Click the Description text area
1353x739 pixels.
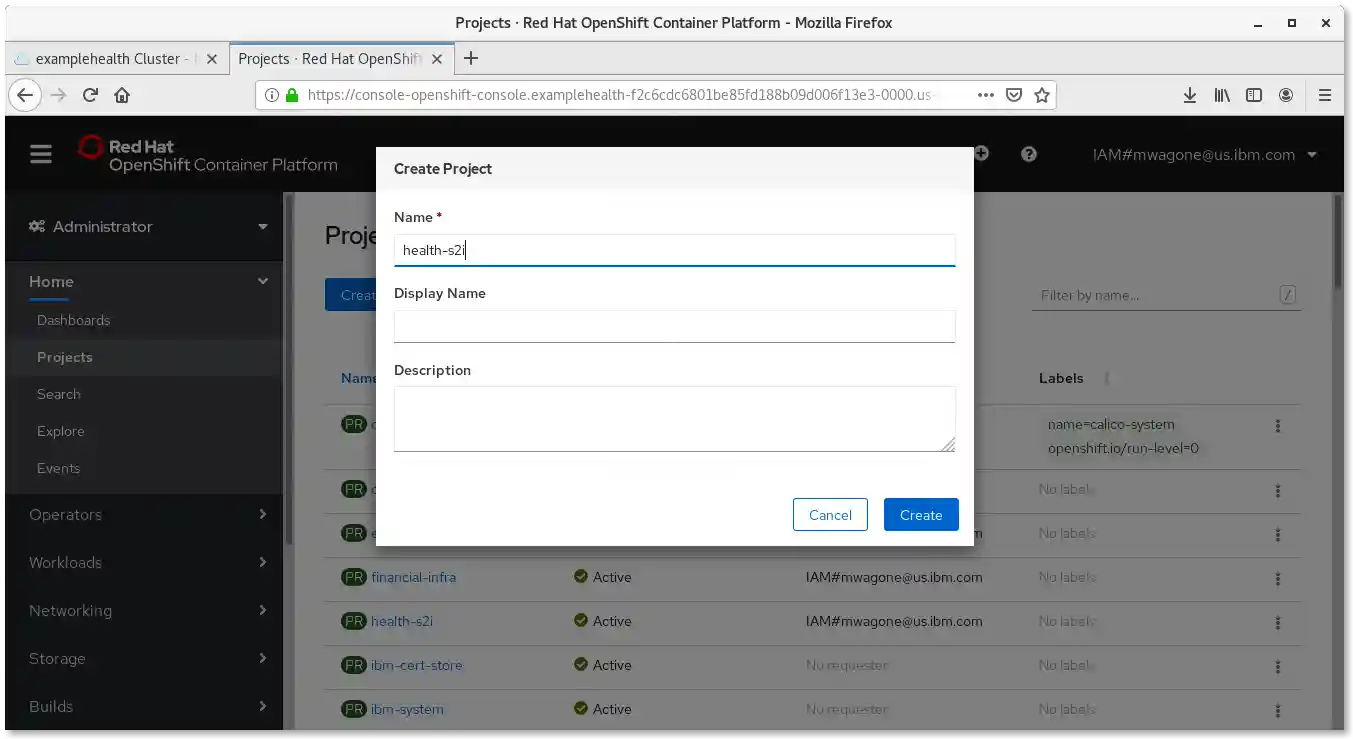(674, 418)
